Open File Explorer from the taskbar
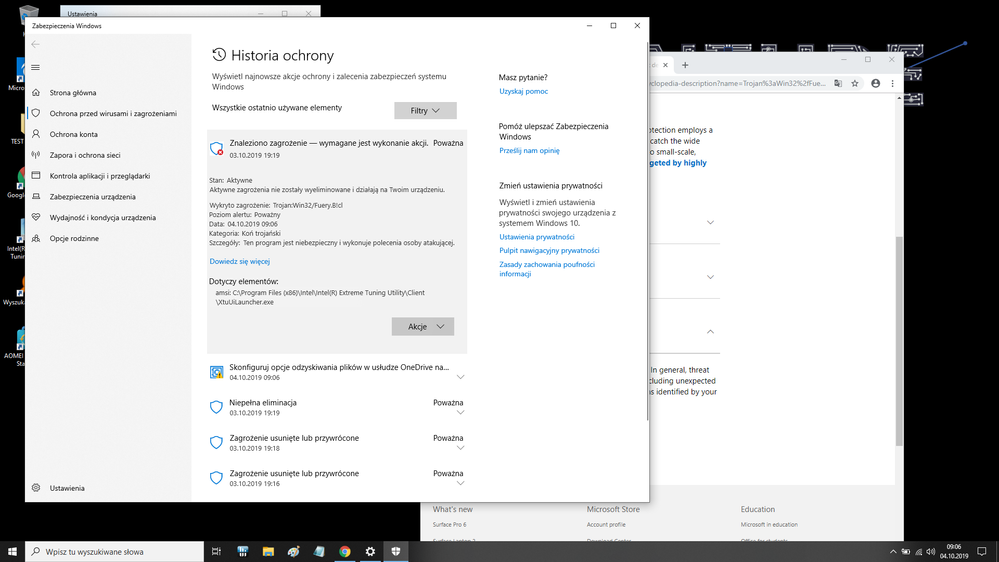The height and width of the screenshot is (562, 999). point(268,551)
